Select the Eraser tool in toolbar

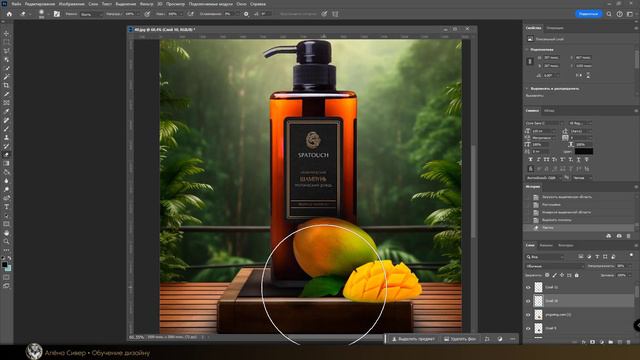[6, 155]
